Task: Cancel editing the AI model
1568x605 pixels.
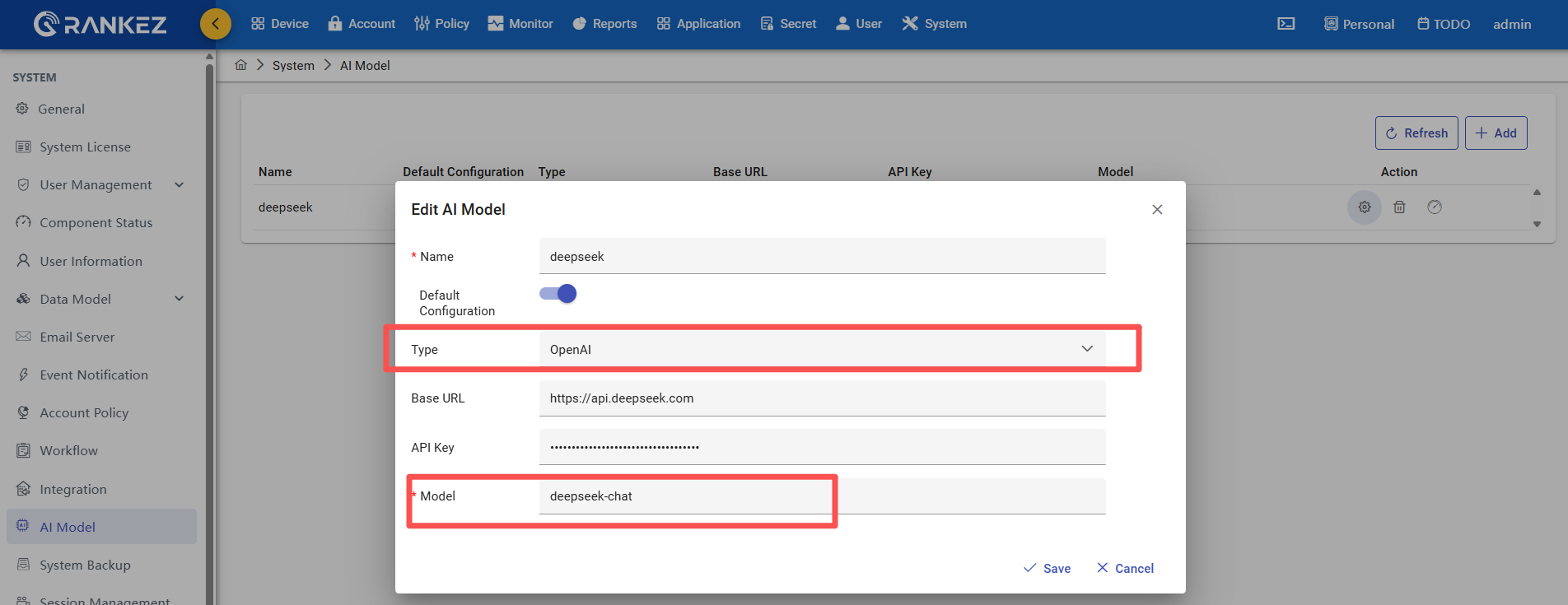Action: [x=1125, y=568]
